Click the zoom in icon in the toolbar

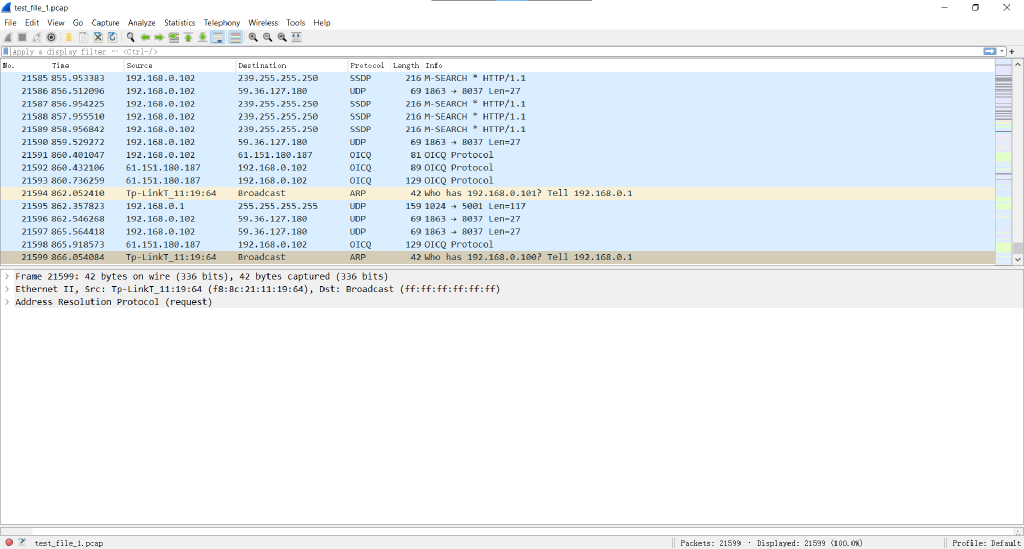(253, 37)
